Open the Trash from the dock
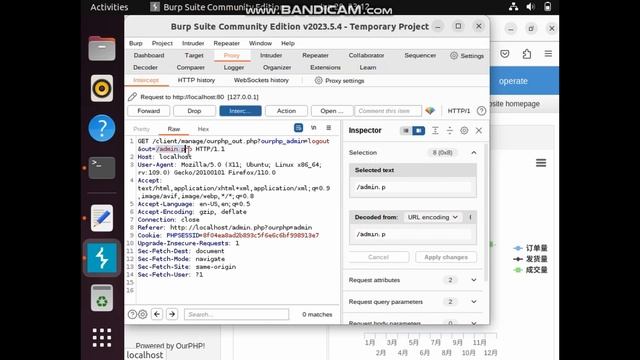The width and height of the screenshot is (640, 360). (102, 298)
